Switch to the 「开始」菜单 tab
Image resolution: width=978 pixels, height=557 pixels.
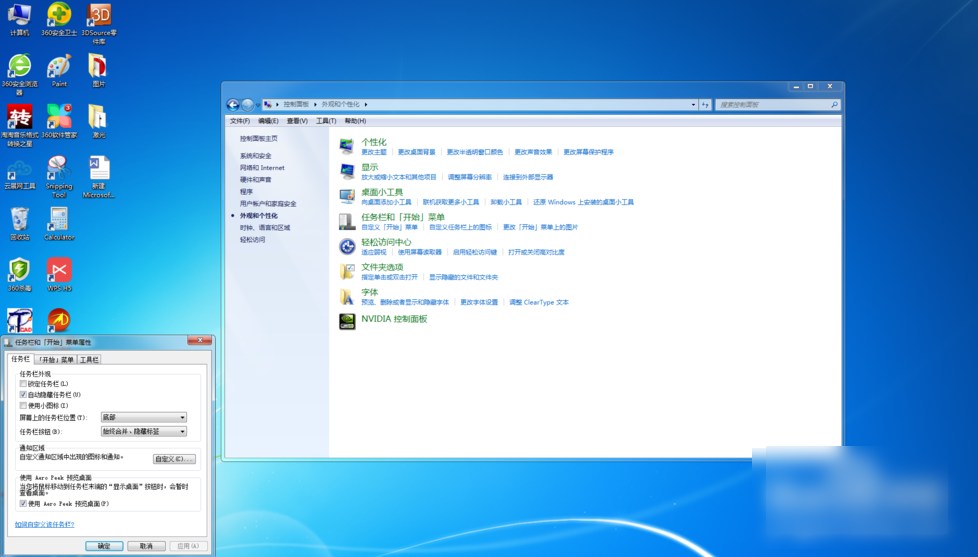coord(56,359)
